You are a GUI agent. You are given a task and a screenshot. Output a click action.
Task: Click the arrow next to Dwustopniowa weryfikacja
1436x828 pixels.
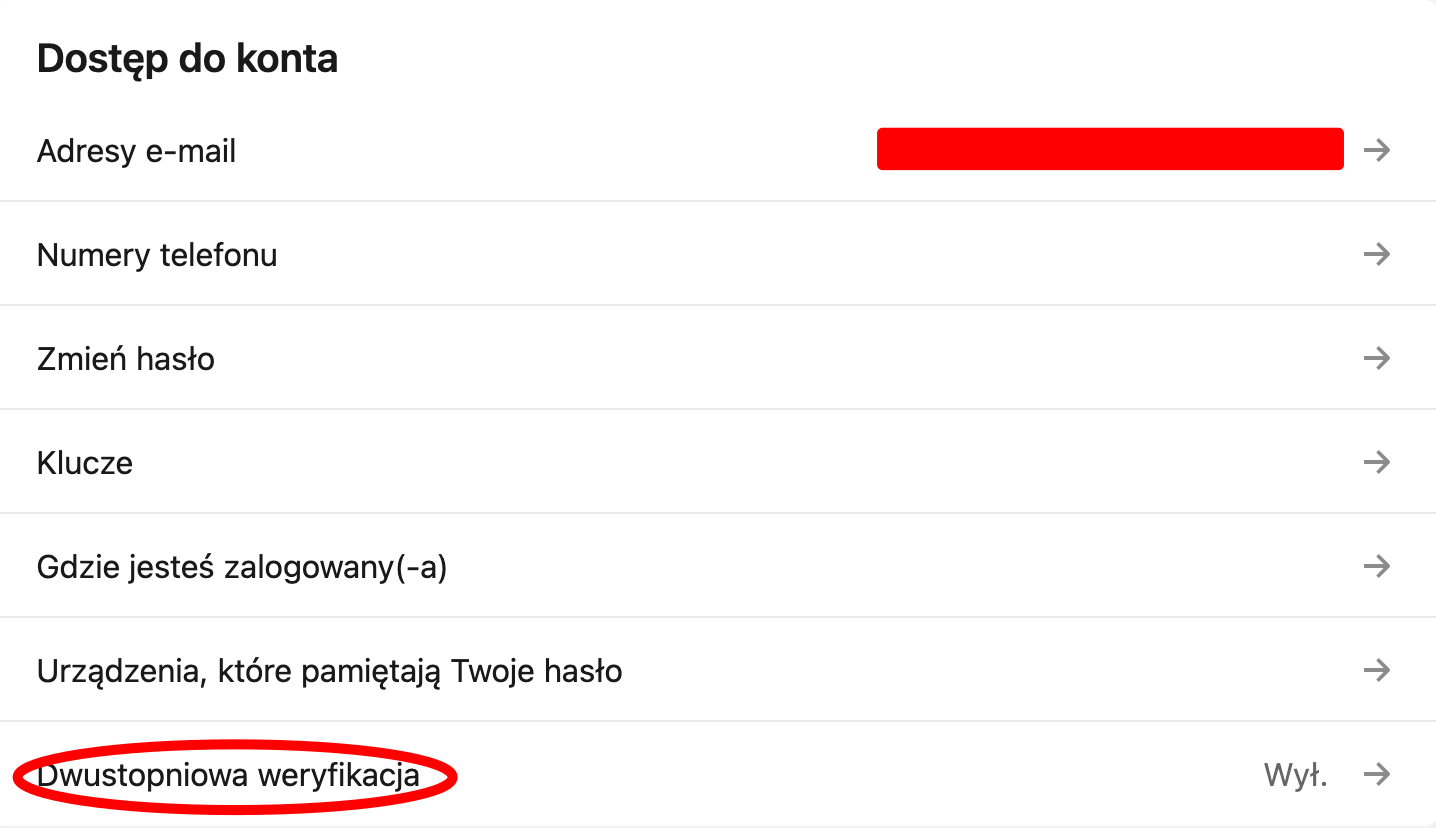click(1377, 774)
